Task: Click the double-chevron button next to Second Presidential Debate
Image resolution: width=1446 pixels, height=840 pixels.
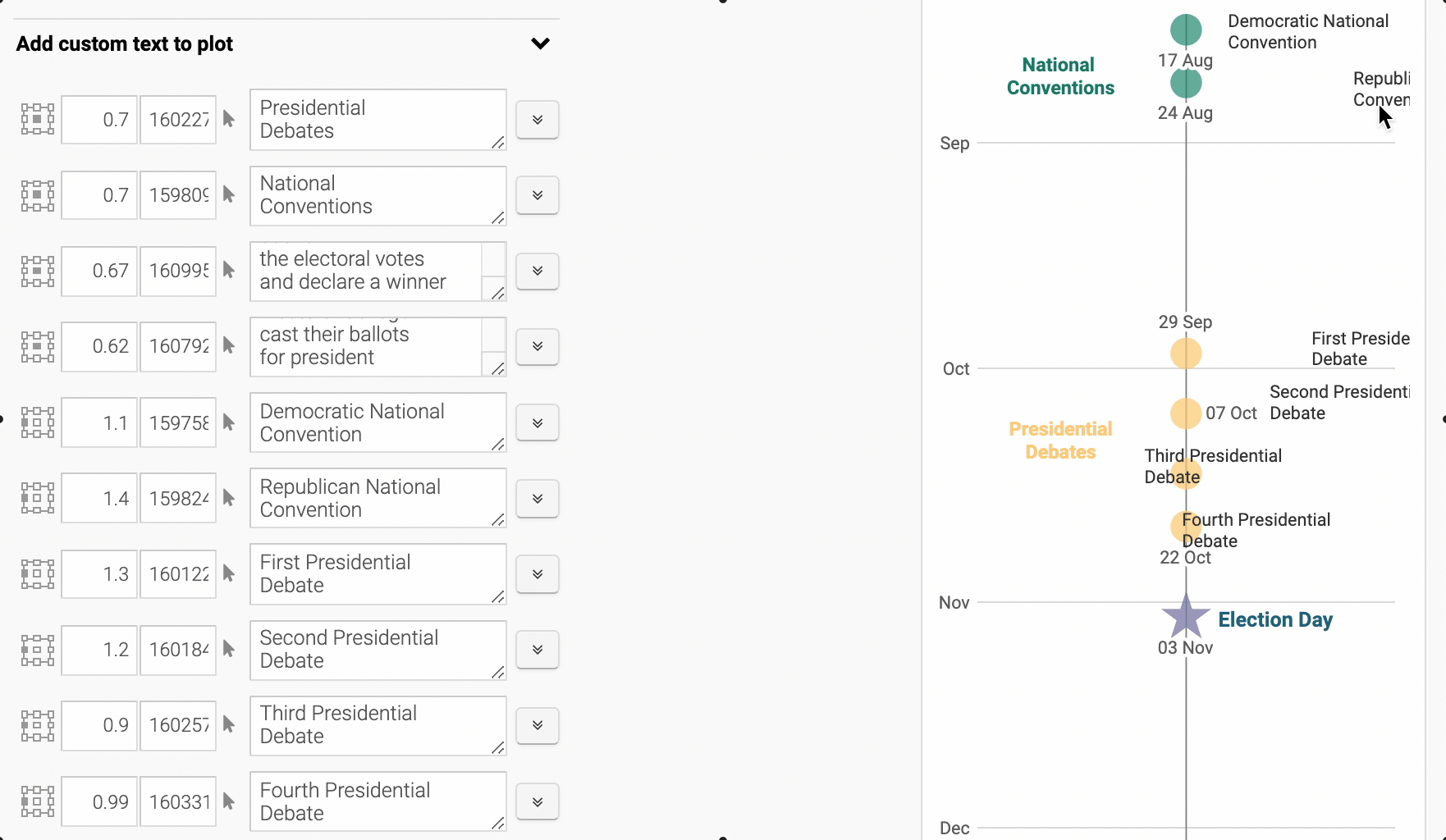Action: click(x=537, y=650)
